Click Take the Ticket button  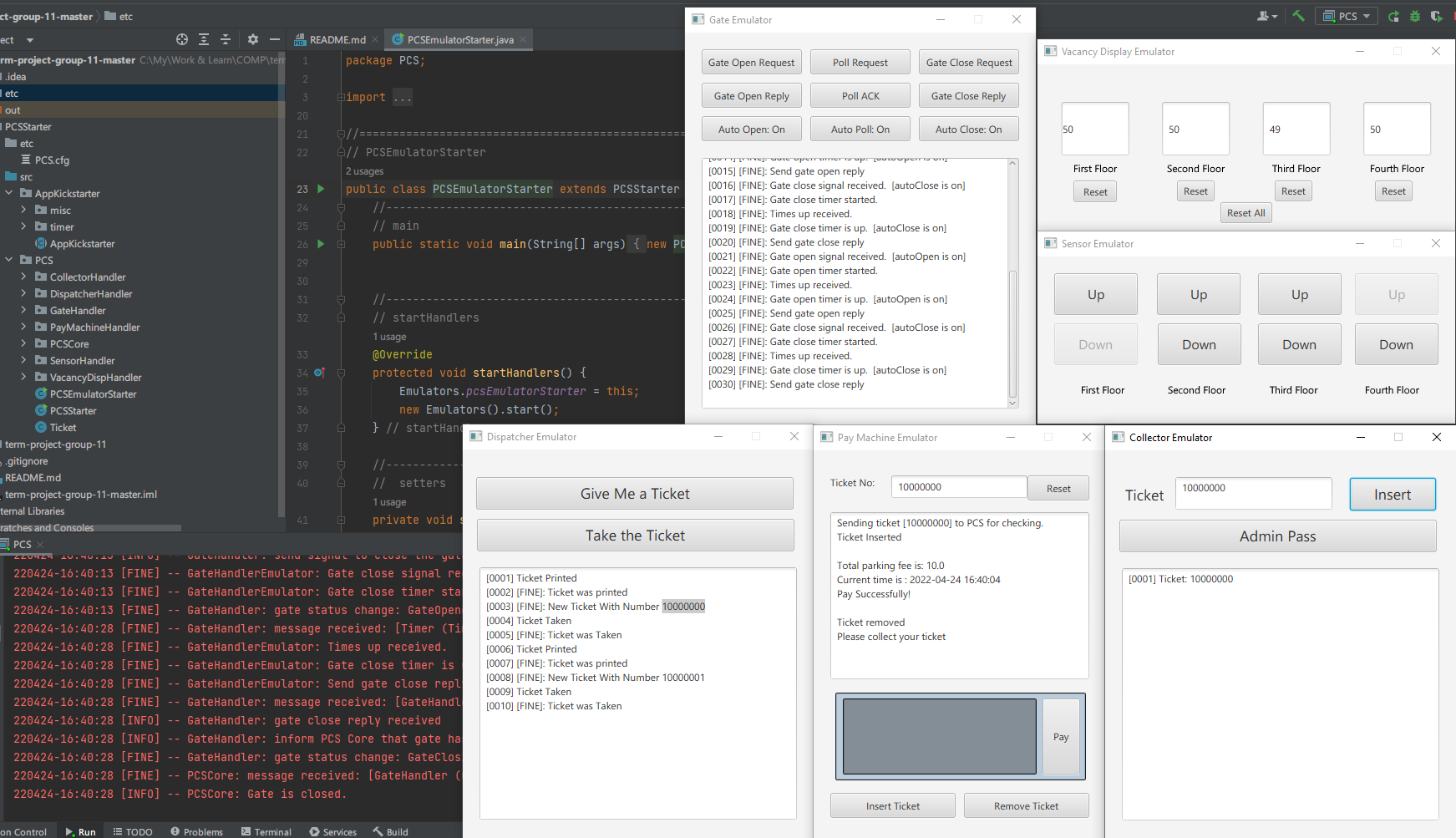pyautogui.click(x=635, y=535)
